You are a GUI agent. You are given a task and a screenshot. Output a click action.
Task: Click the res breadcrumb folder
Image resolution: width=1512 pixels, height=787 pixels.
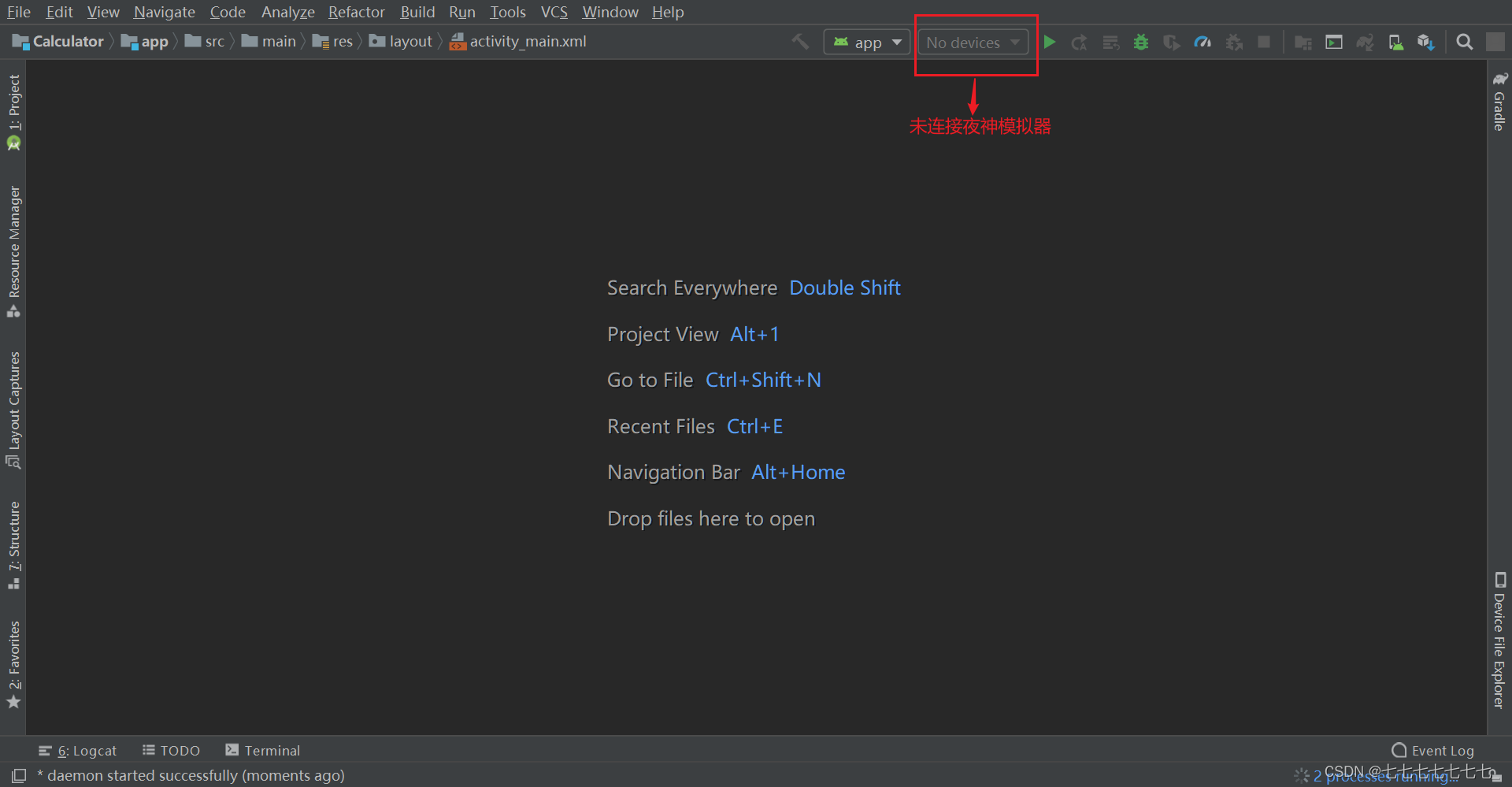[x=332, y=42]
